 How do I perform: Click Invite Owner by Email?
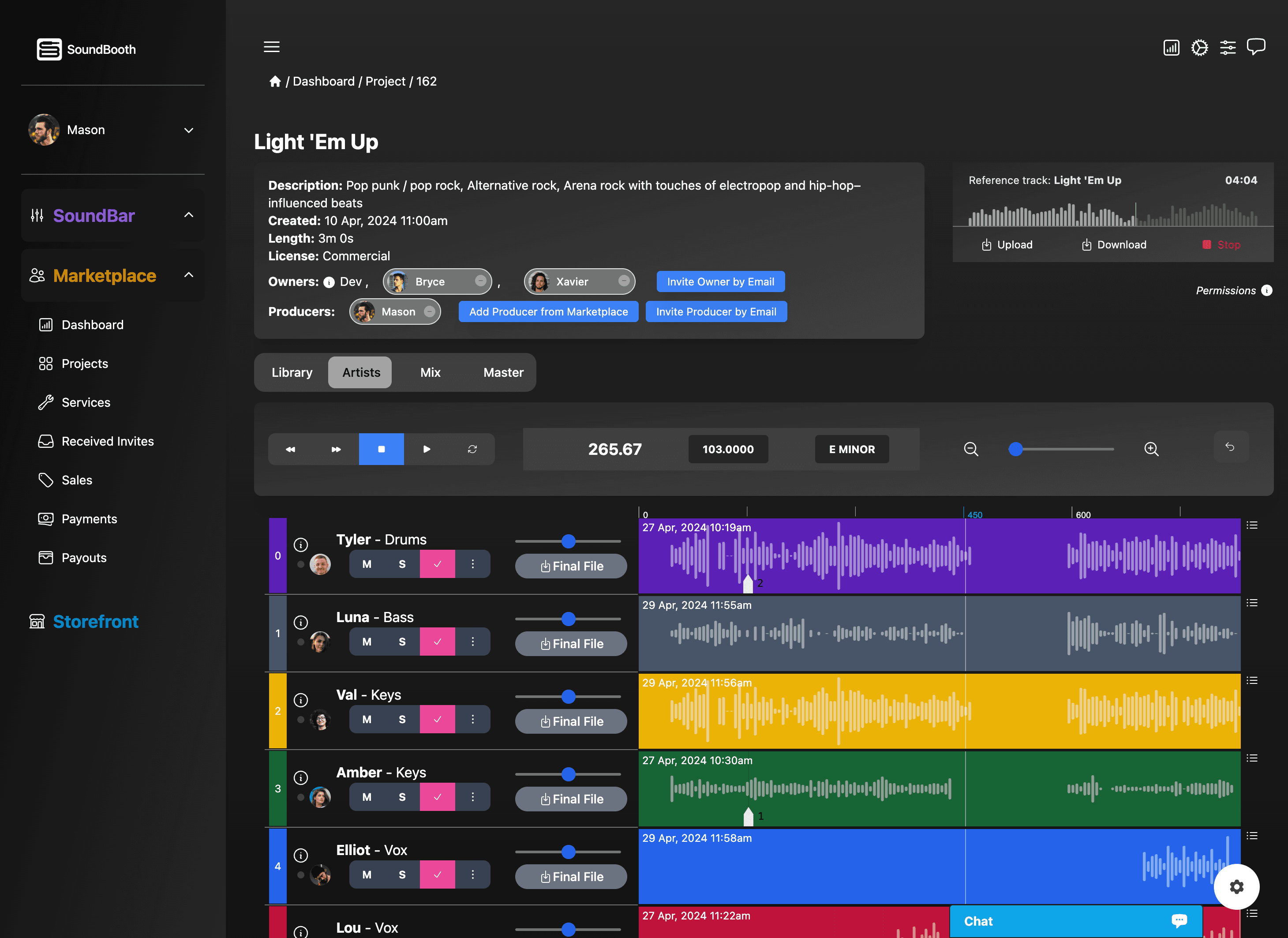tap(720, 281)
